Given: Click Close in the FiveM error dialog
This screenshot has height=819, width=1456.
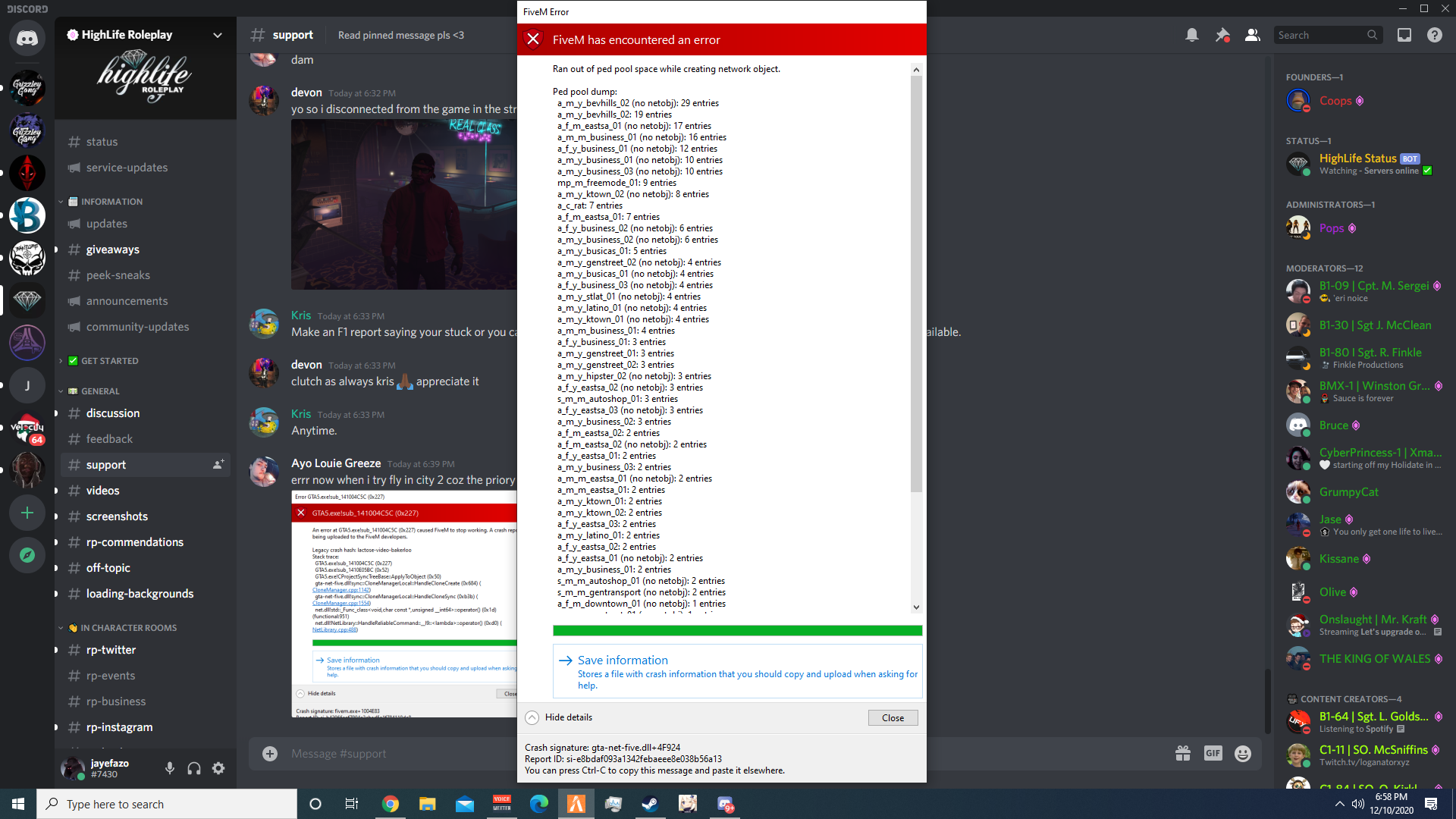Looking at the screenshot, I should pos(893,717).
